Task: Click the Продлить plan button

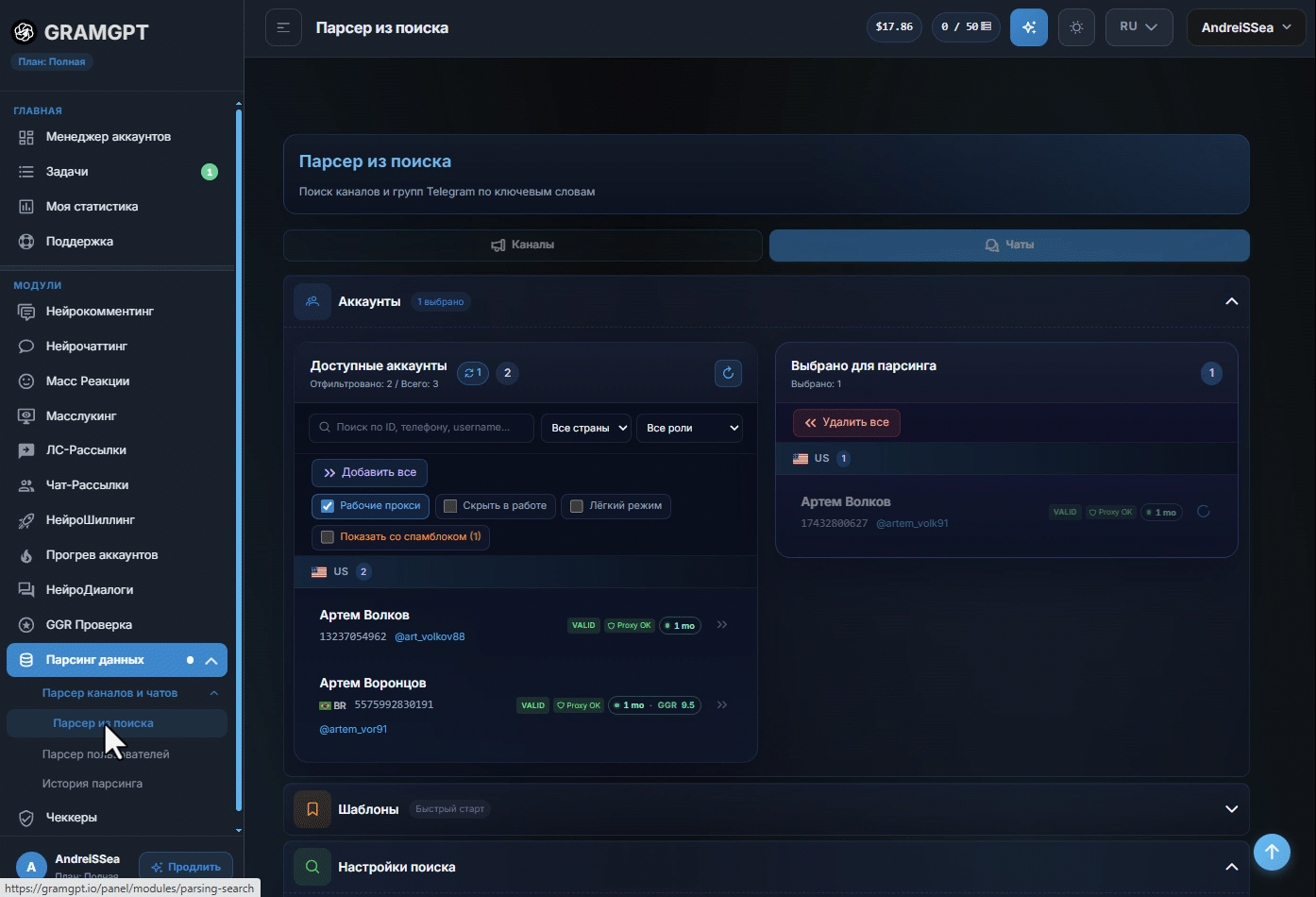Action: 186,867
